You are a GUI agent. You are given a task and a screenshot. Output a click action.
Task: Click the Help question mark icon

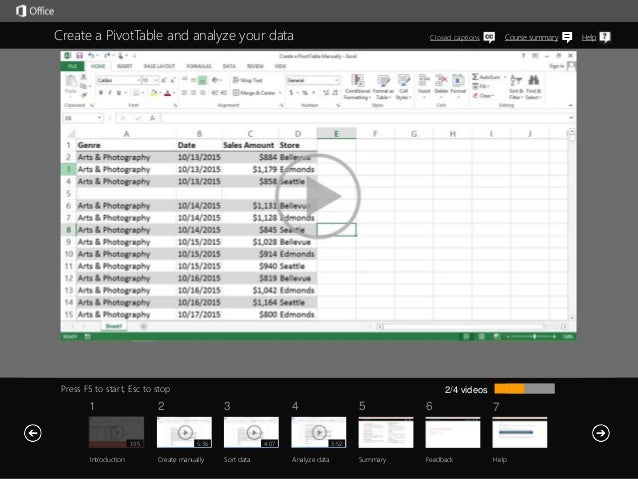[x=604, y=37]
